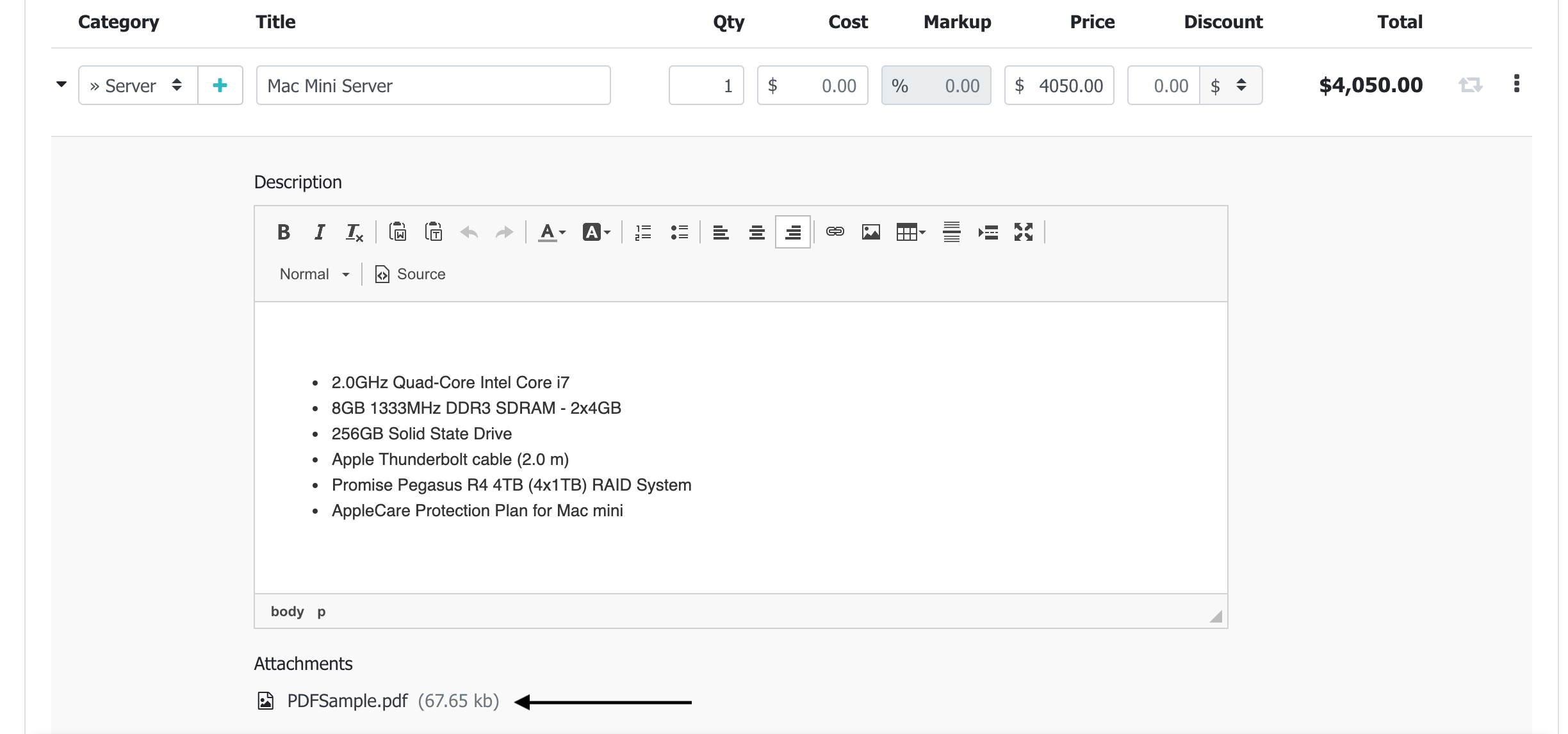The image size is (1568, 734).
Task: Open the Server category dropdown
Action: pos(138,85)
